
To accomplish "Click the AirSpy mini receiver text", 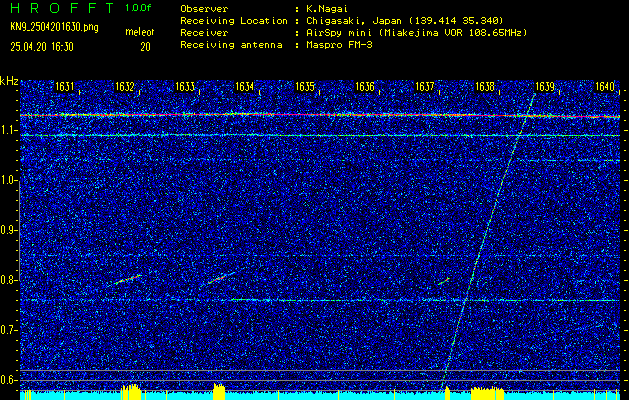I will (416, 33).
